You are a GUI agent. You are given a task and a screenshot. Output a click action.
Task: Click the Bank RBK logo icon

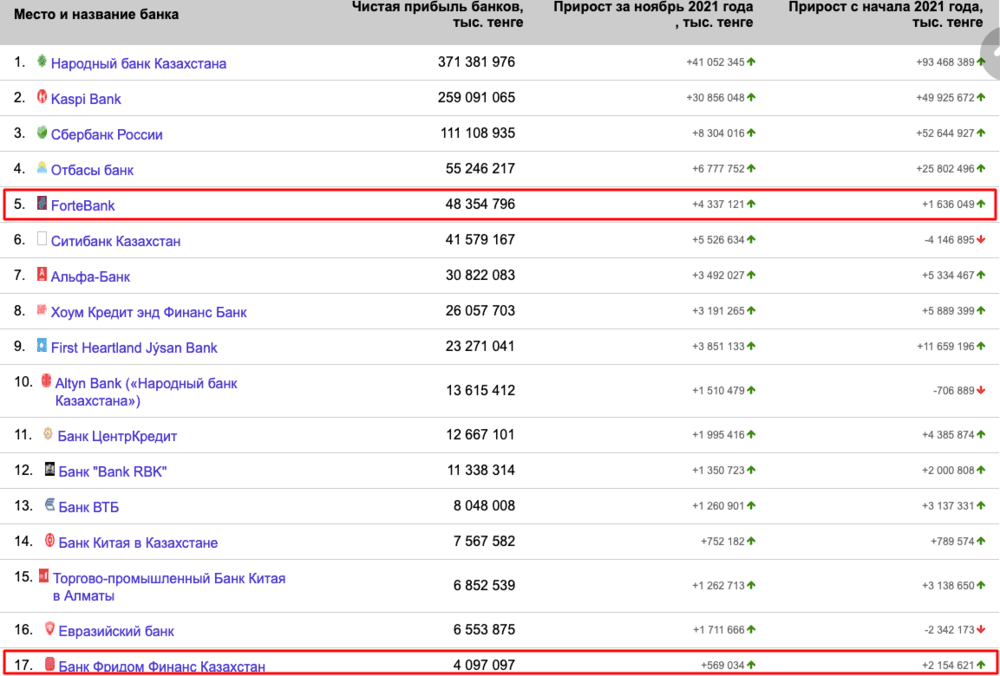pyautogui.click(x=50, y=469)
